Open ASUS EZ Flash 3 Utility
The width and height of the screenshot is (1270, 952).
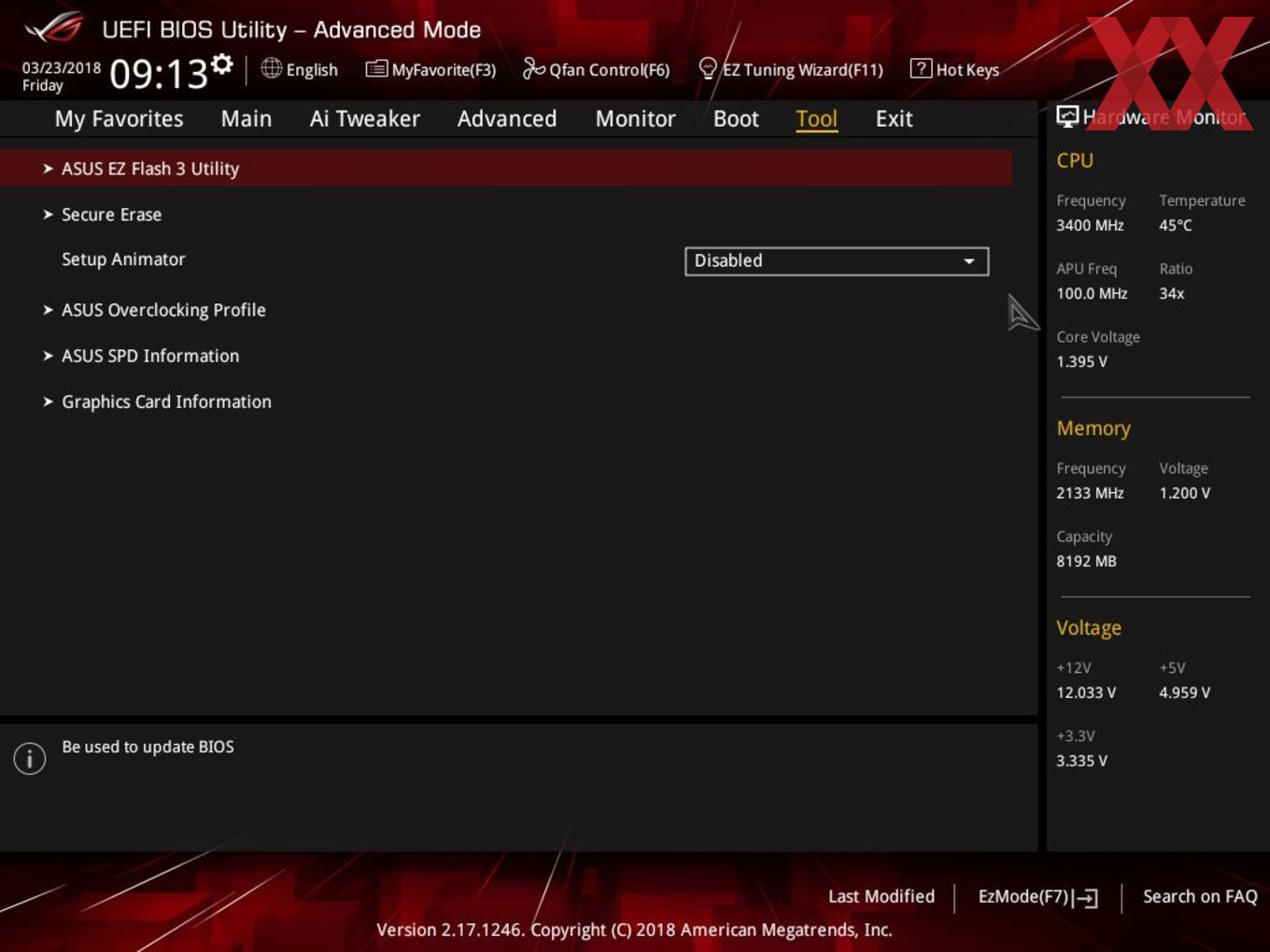click(x=506, y=168)
